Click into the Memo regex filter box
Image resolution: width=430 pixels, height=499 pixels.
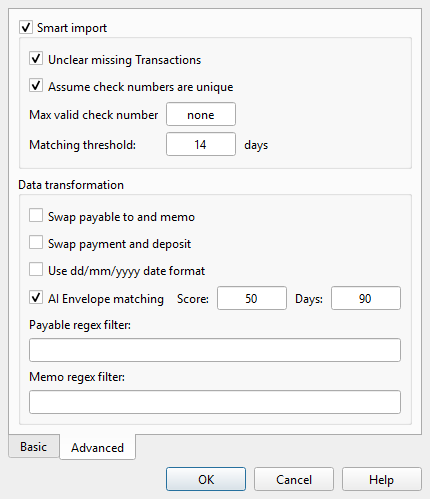click(215, 402)
